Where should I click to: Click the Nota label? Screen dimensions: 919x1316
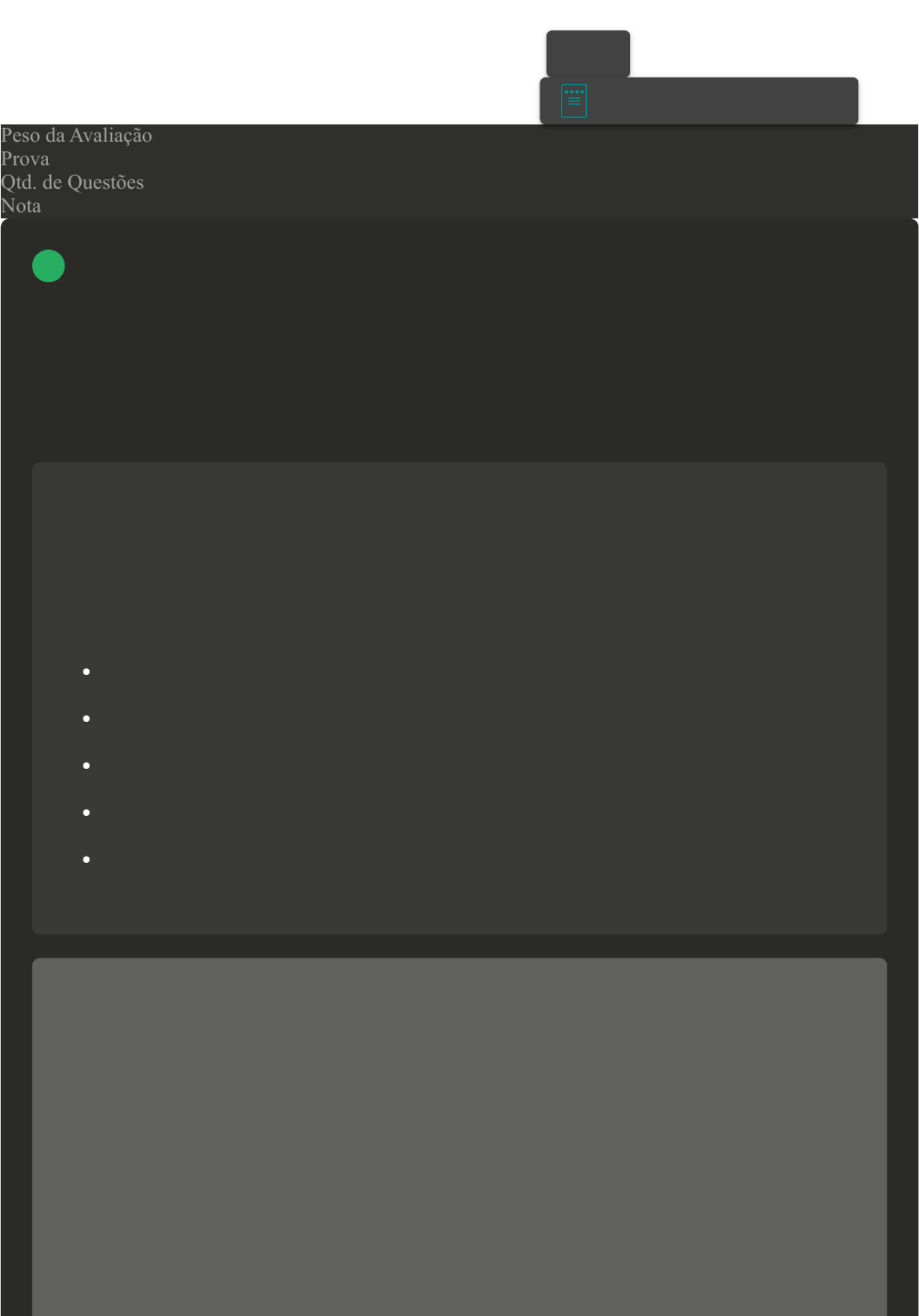pyautogui.click(x=21, y=206)
